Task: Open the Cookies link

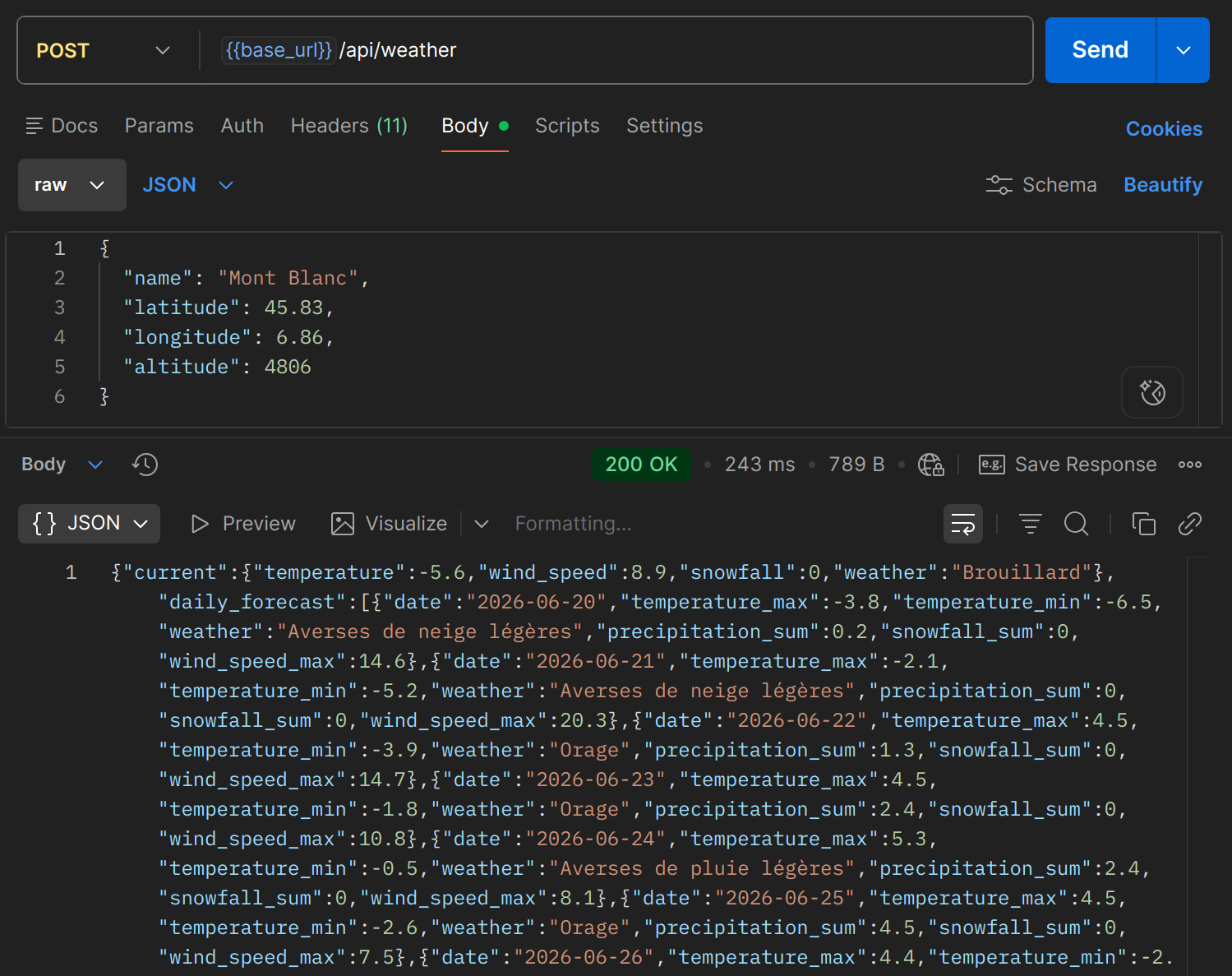Action: coord(1164,129)
